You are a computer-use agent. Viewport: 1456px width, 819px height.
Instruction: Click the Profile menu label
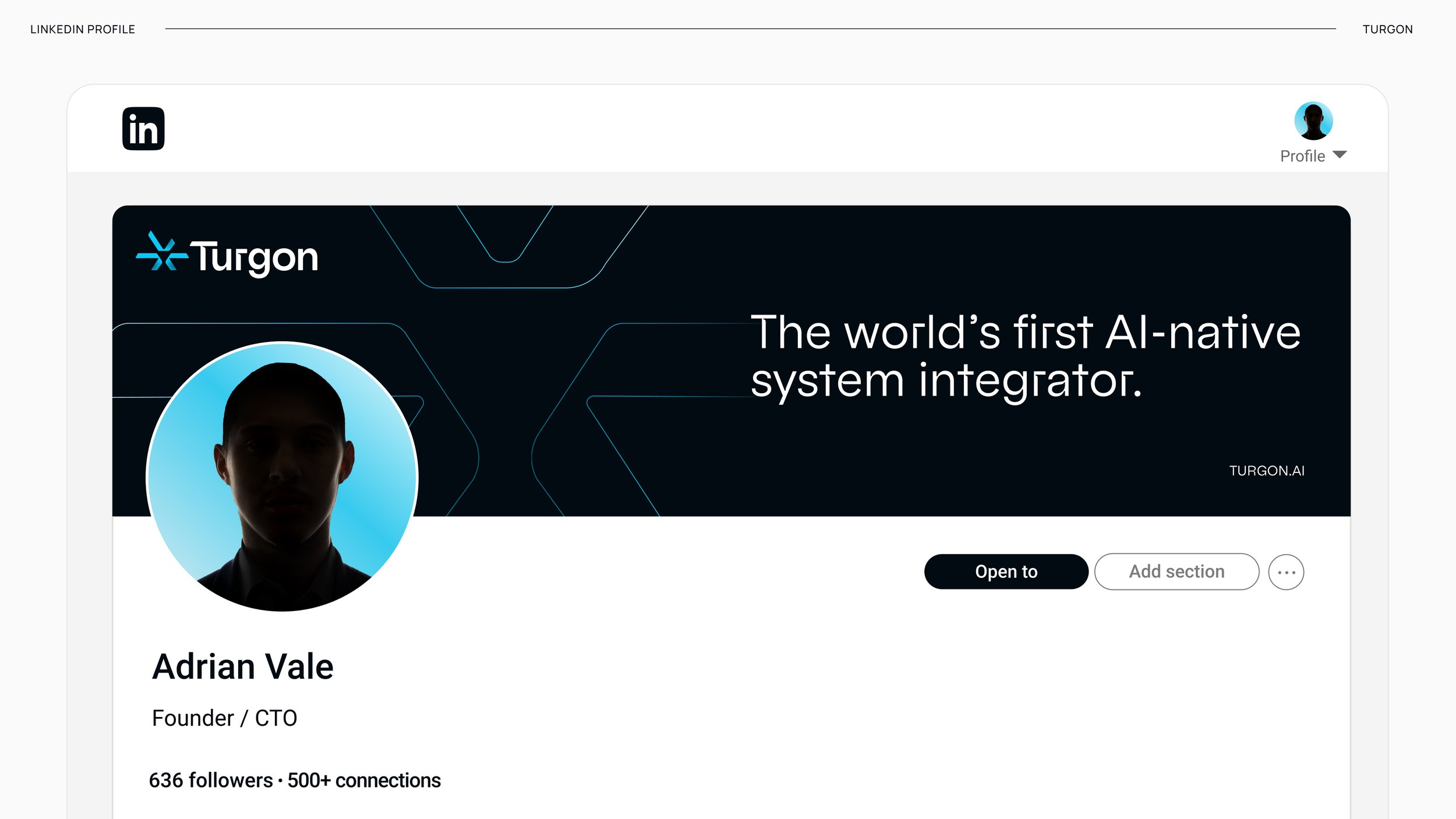[1302, 156]
